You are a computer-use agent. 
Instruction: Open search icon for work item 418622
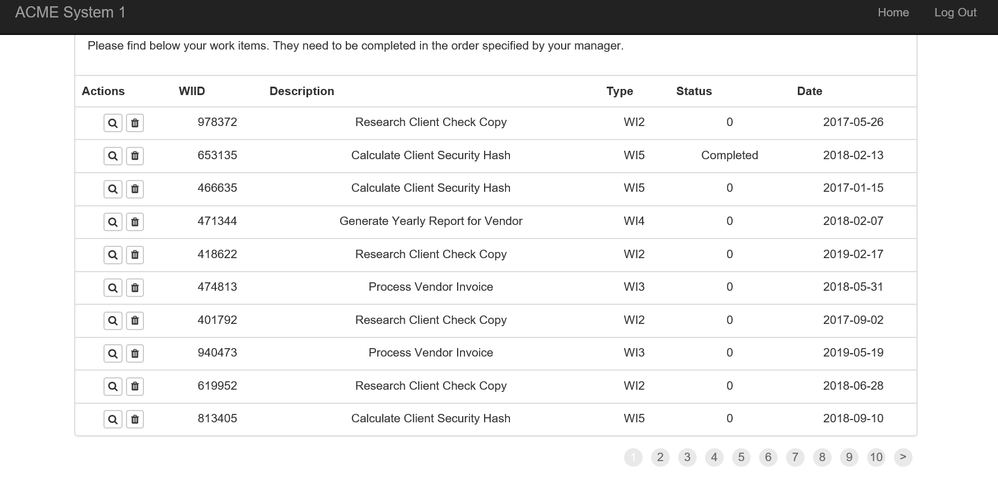tap(113, 255)
